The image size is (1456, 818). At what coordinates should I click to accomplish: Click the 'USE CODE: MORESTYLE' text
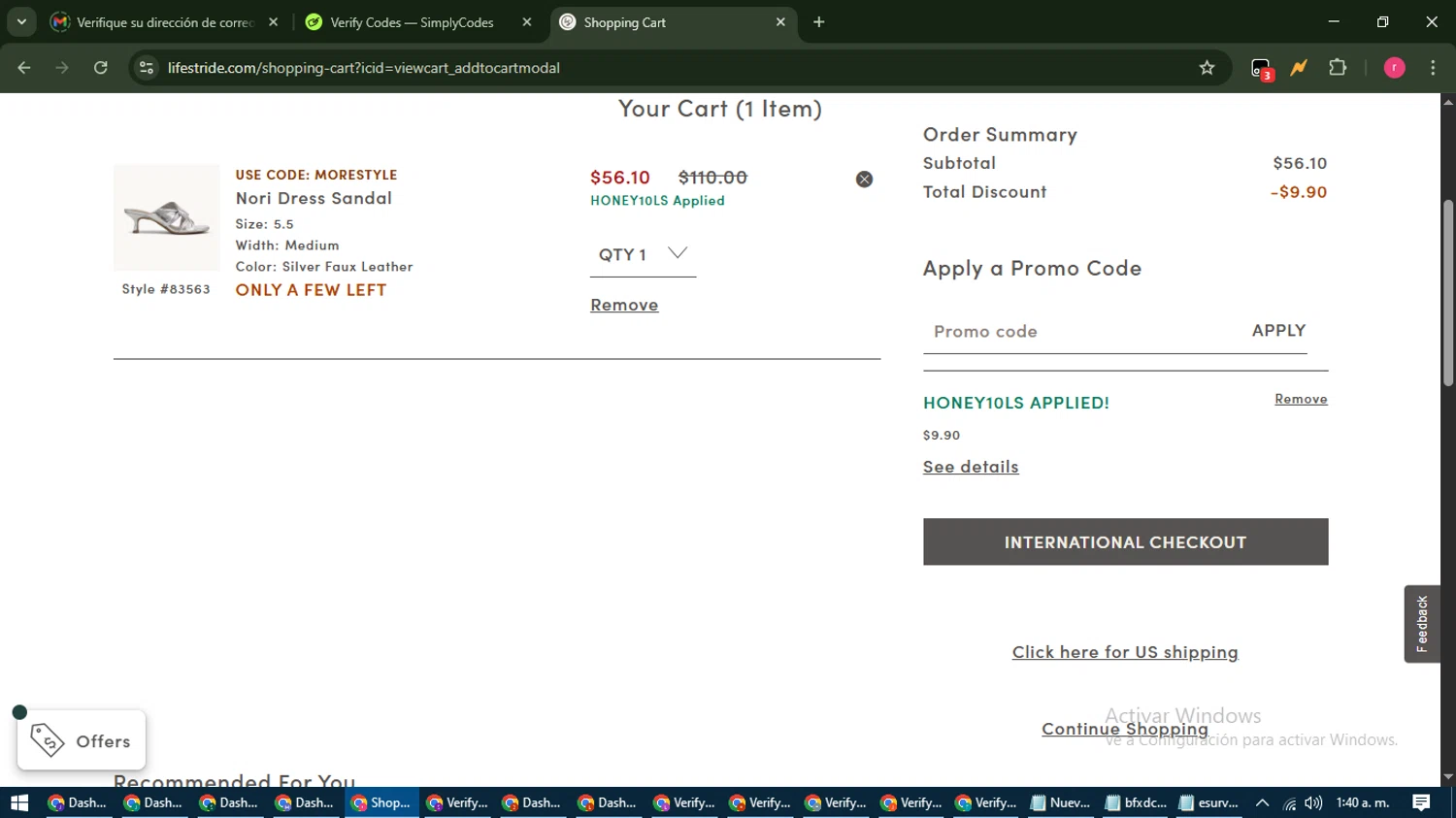pos(316,175)
